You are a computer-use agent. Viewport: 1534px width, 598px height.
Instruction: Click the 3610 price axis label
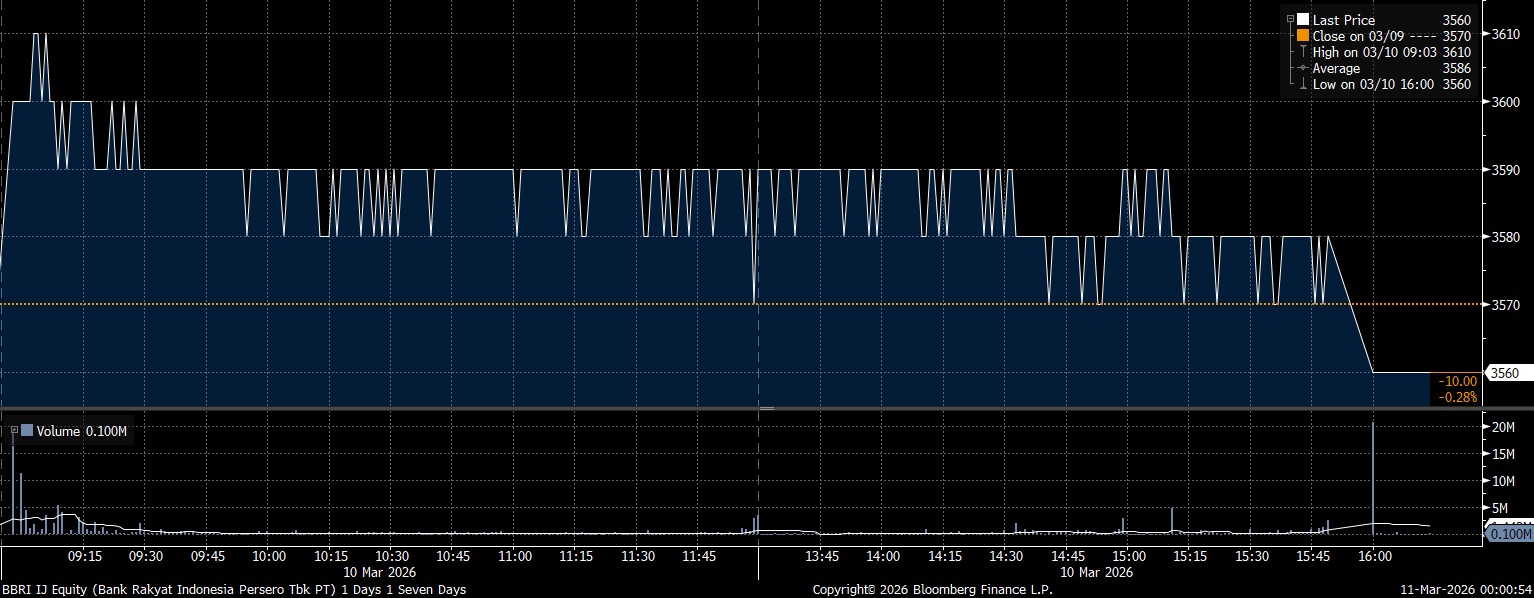pos(1506,34)
